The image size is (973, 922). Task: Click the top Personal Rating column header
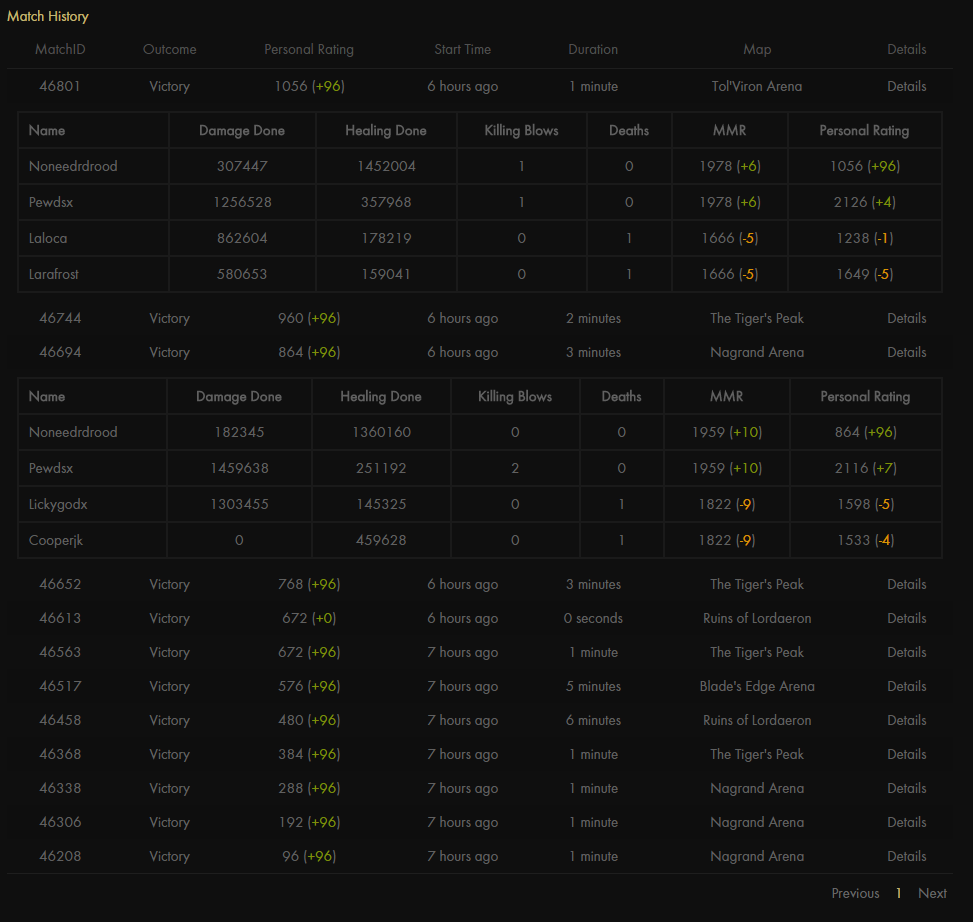309,50
